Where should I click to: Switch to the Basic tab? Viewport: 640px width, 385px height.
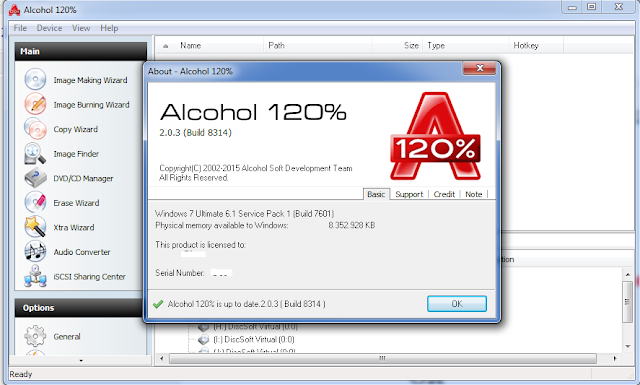pos(376,194)
